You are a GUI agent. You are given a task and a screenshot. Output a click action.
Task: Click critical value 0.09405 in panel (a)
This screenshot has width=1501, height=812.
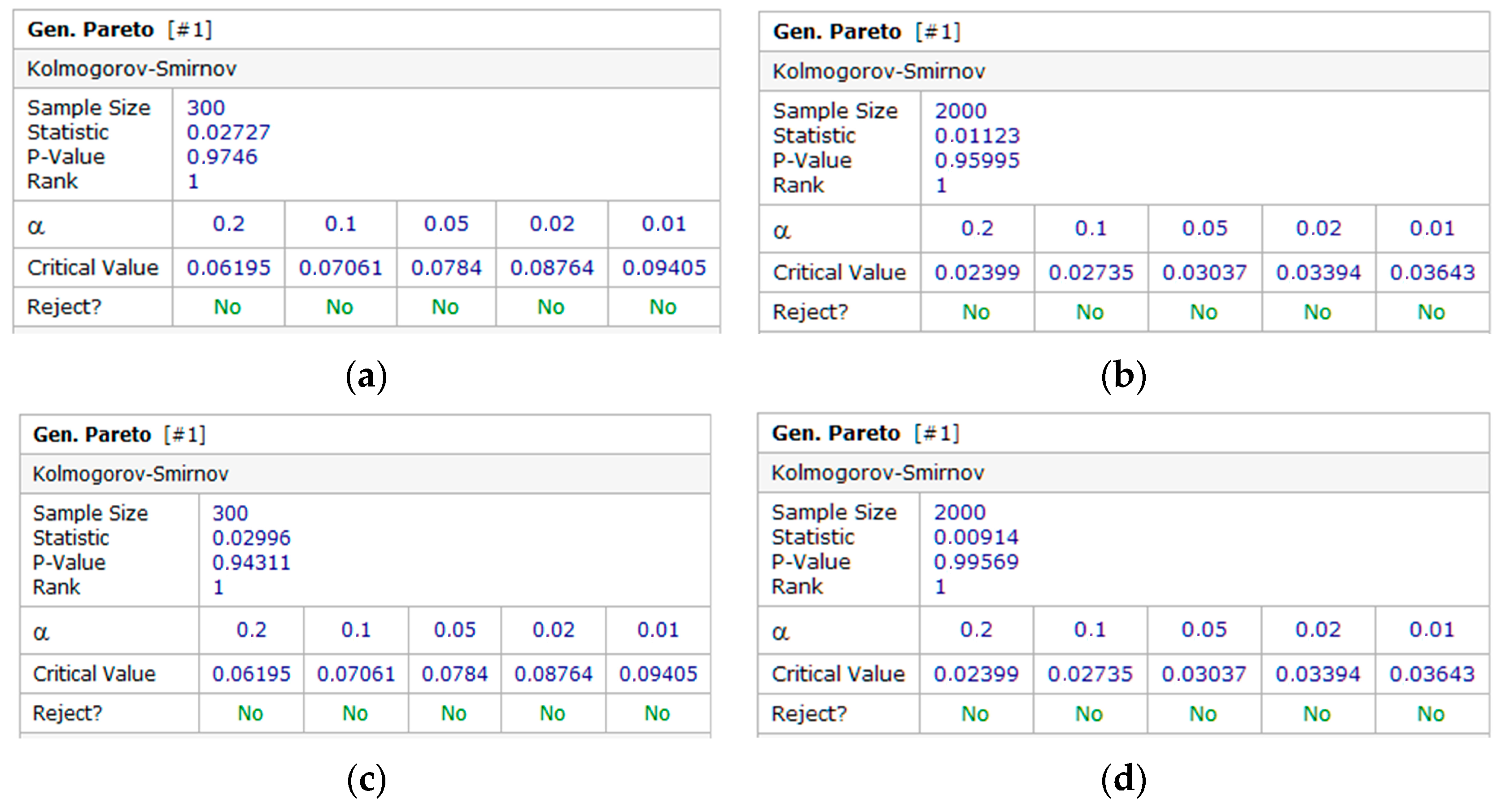tap(663, 268)
